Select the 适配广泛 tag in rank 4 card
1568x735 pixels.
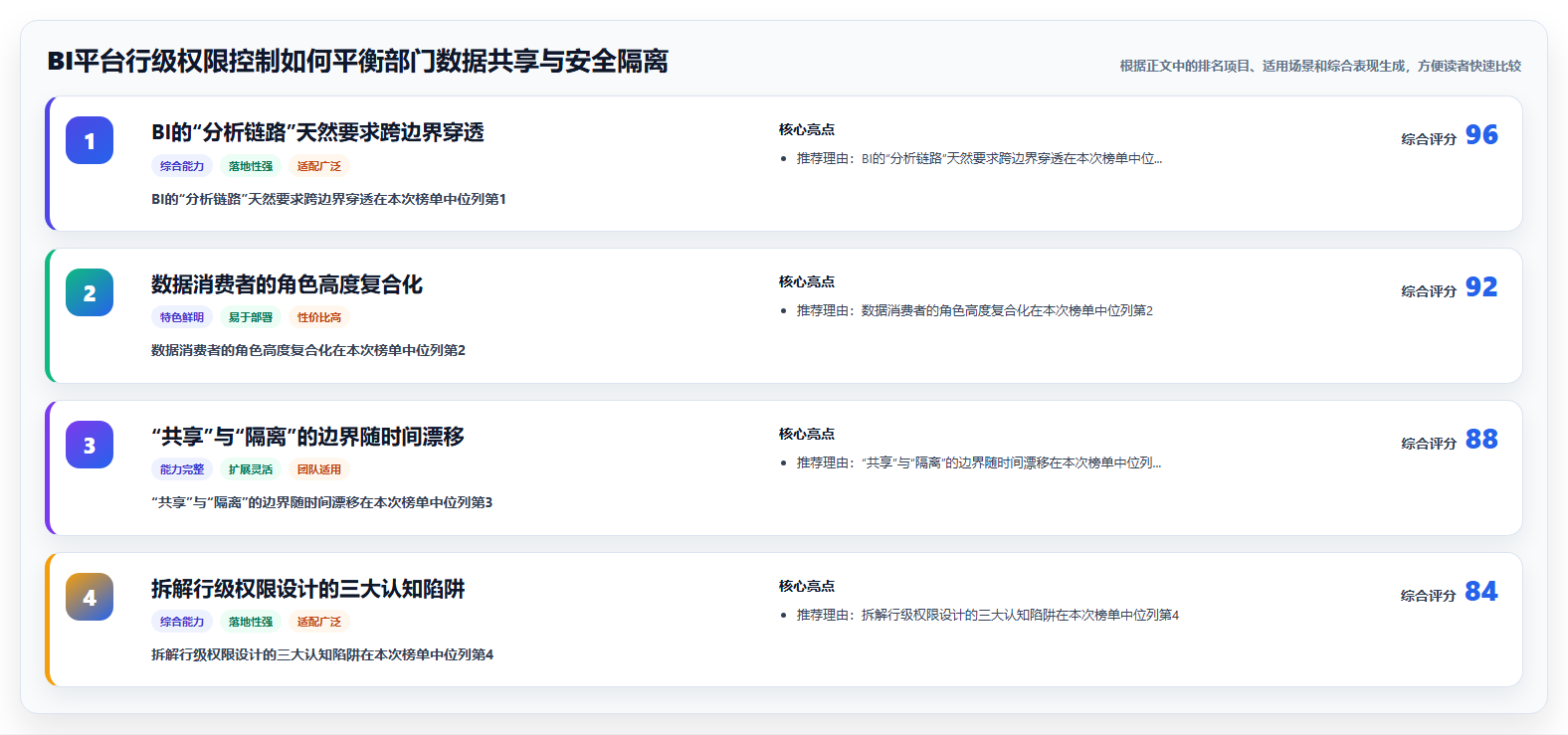[x=319, y=622]
